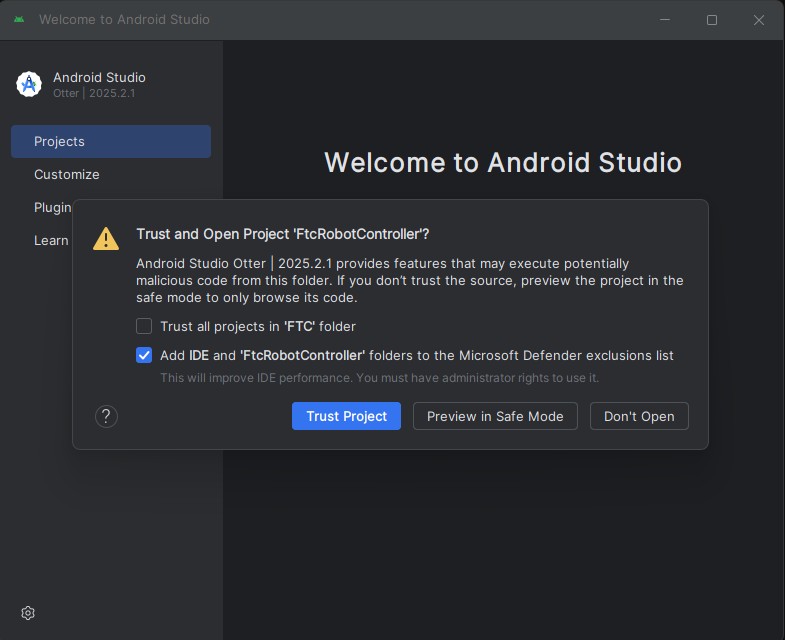Click the Otter 2025.2.1 version label
Image resolution: width=785 pixels, height=640 pixels.
[94, 93]
